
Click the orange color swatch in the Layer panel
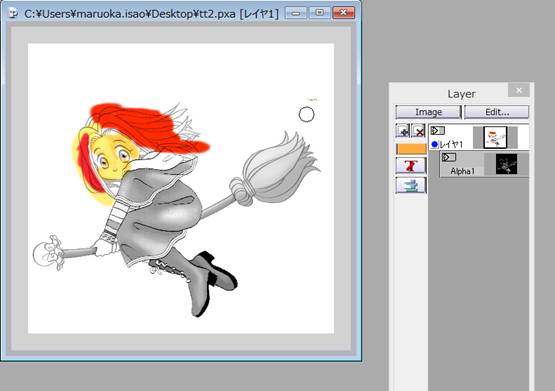(411, 149)
